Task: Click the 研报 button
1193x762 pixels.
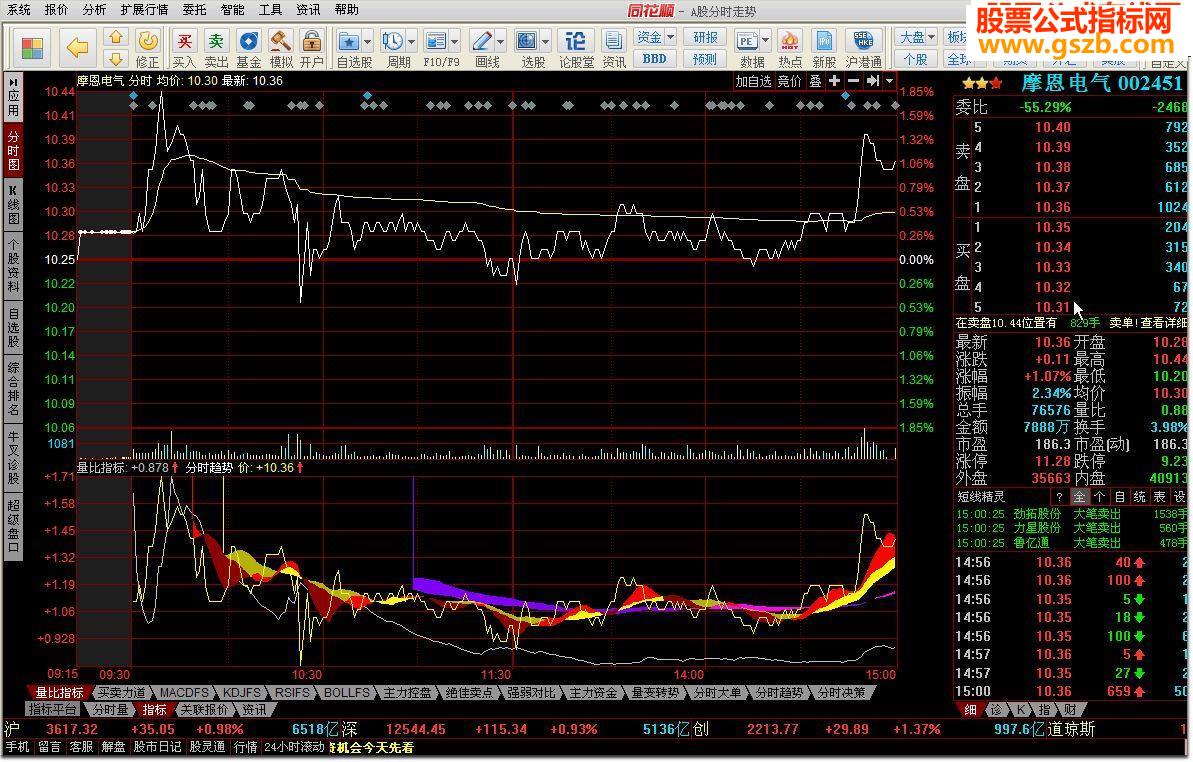Action: [x=705, y=37]
